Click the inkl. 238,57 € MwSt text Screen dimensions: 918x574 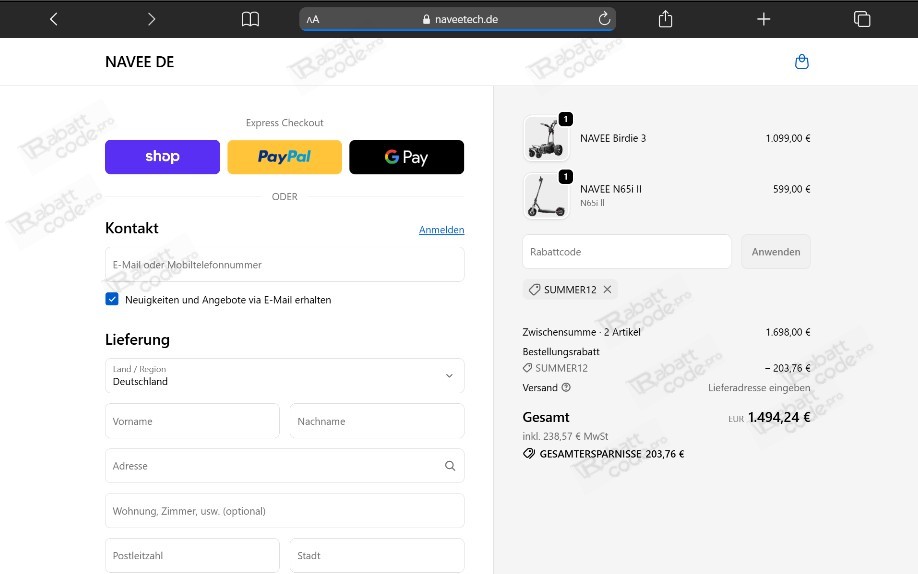(565, 436)
